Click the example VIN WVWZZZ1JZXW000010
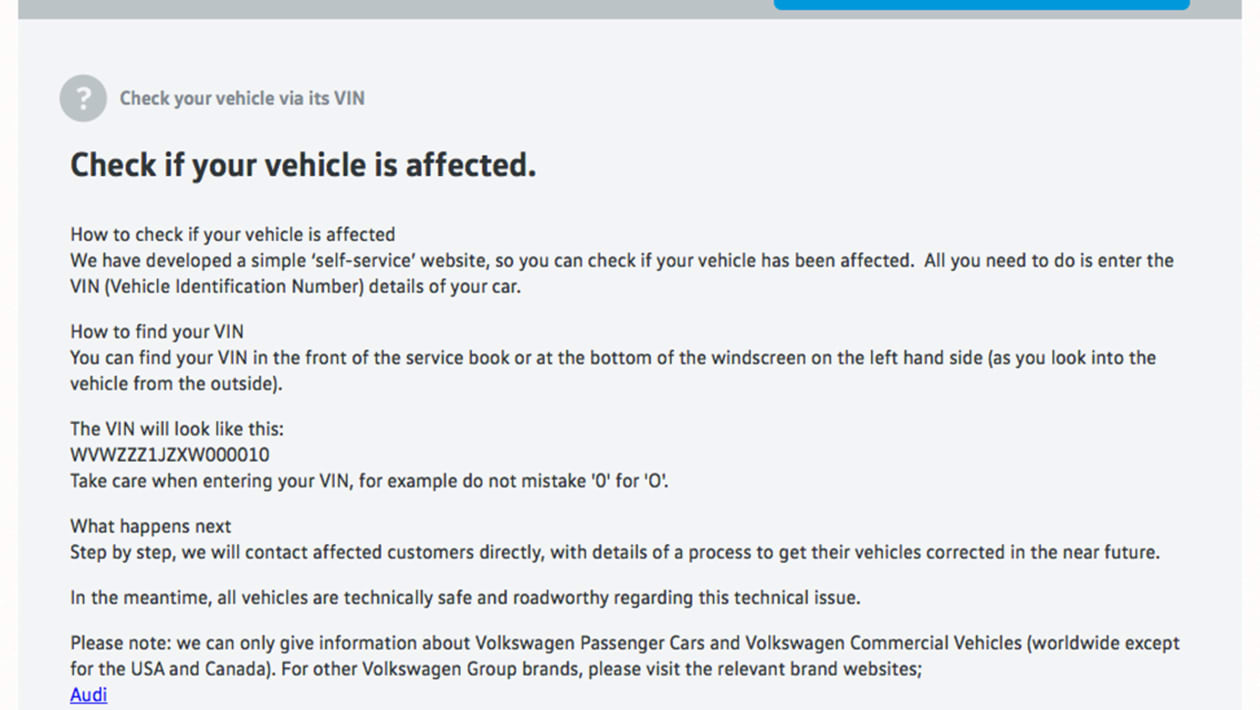This screenshot has width=1260, height=710. click(170, 455)
